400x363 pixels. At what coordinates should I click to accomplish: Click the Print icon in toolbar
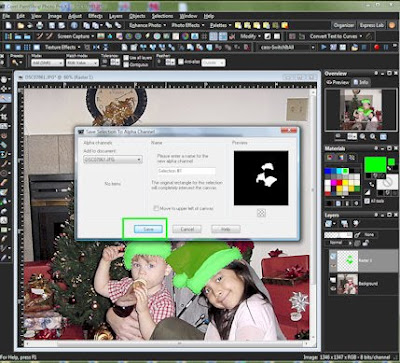(40, 25)
